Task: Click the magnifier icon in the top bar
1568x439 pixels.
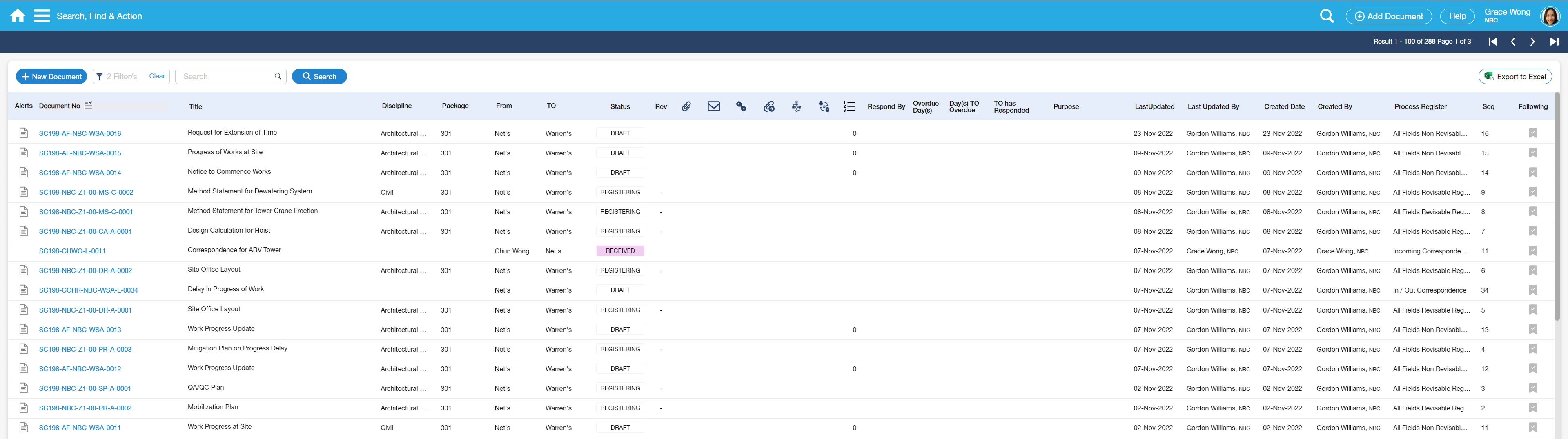Action: pos(1326,16)
